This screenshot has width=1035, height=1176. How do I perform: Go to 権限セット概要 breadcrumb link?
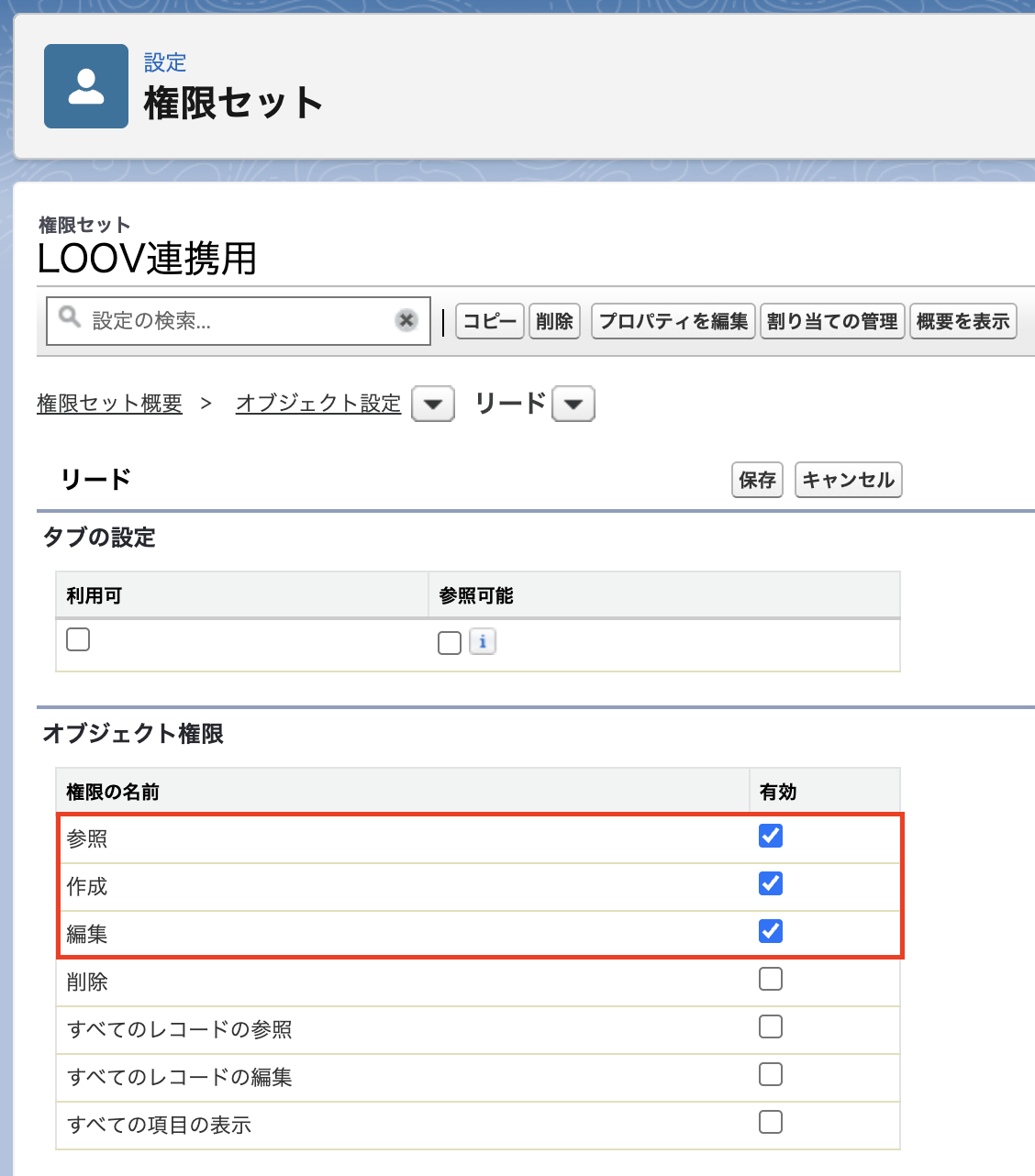click(109, 404)
